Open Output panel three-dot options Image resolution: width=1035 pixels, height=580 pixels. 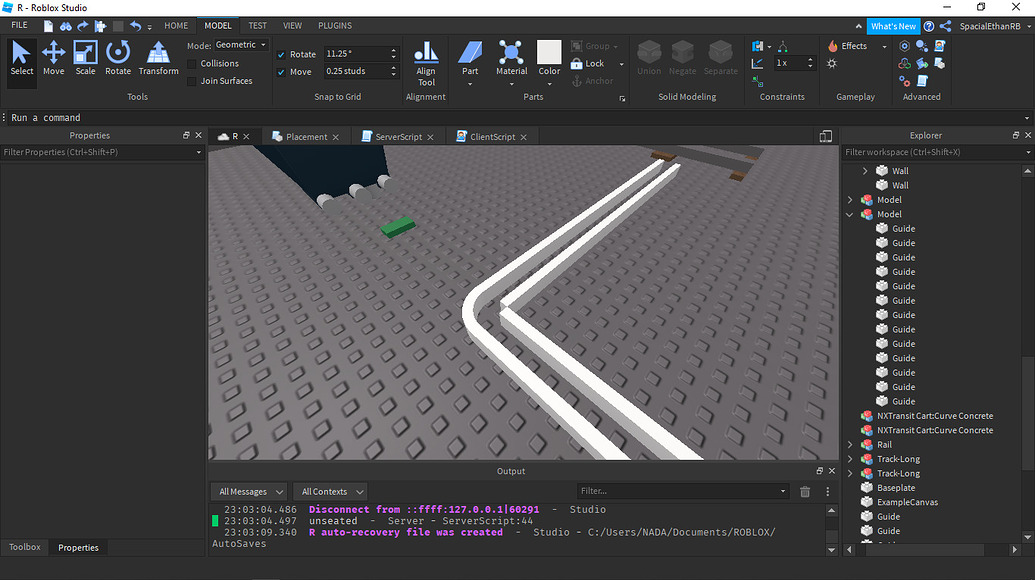tap(827, 492)
